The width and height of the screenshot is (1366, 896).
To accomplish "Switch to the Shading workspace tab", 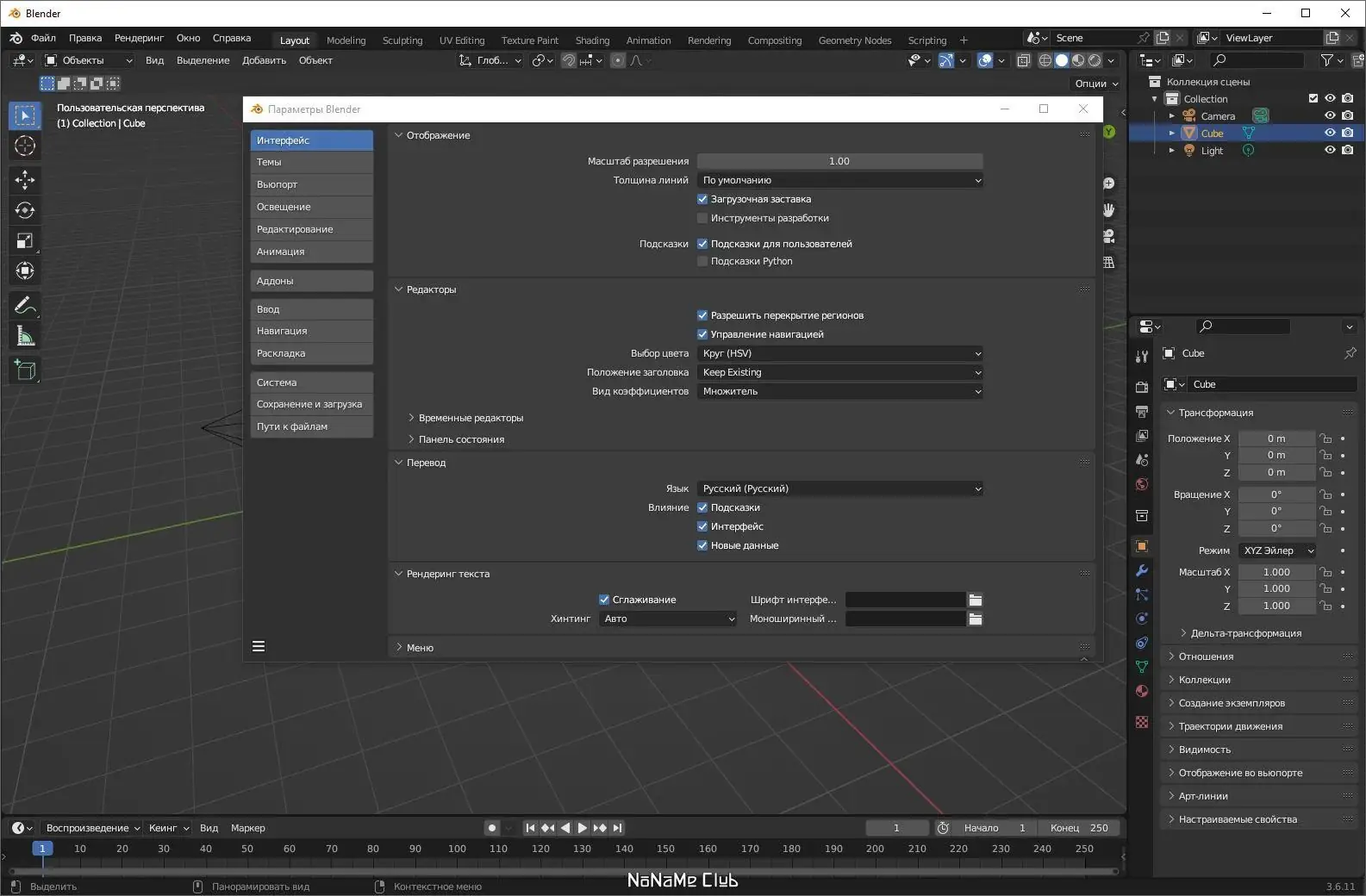I will pyautogui.click(x=592, y=40).
